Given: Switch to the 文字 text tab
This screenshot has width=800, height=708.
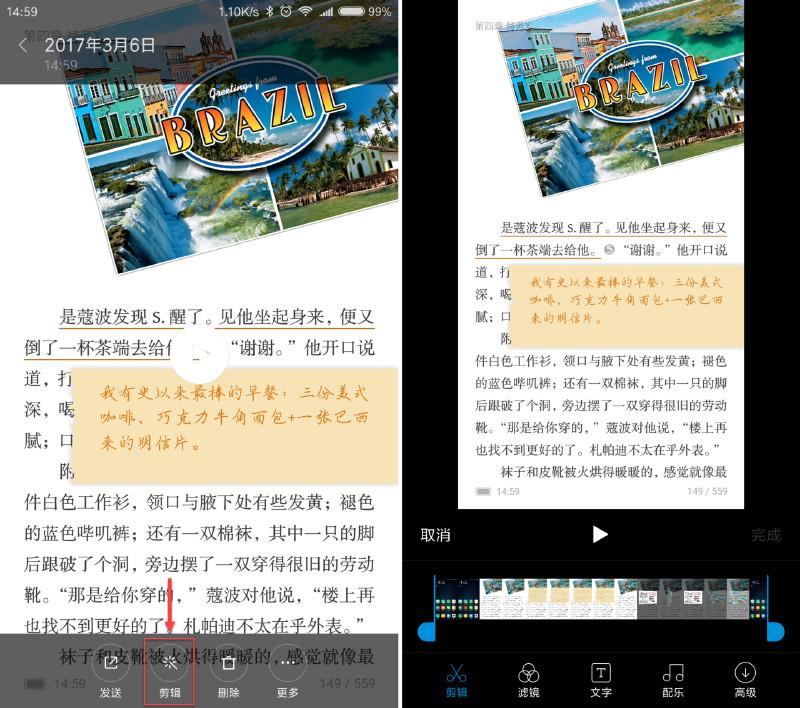Looking at the screenshot, I should coord(601,680).
